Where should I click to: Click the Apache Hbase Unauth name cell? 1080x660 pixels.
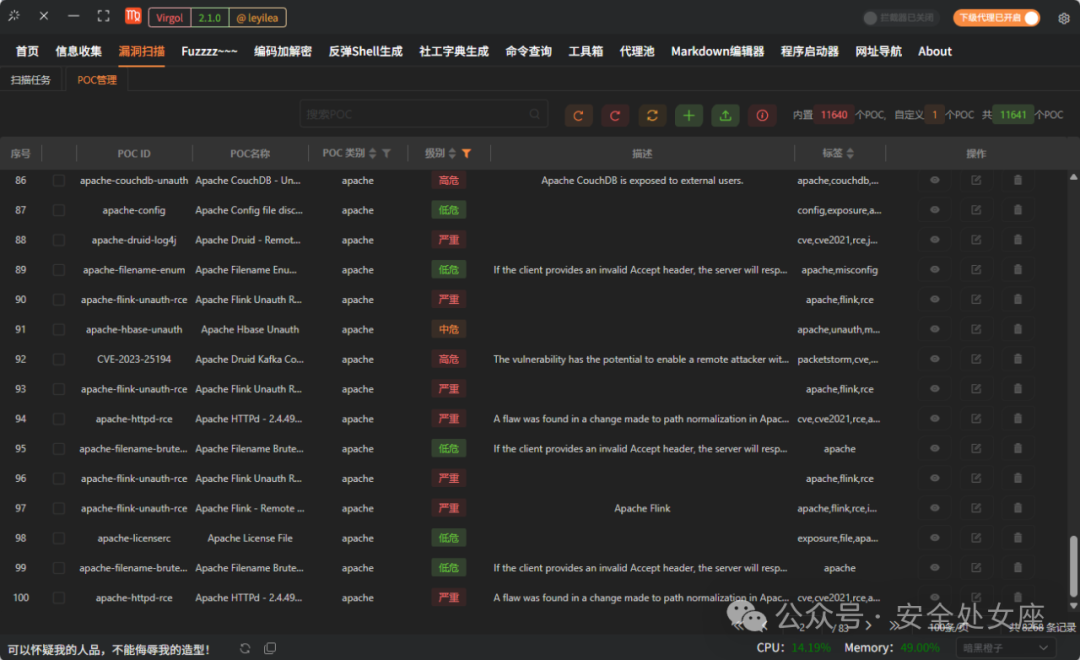(250, 329)
